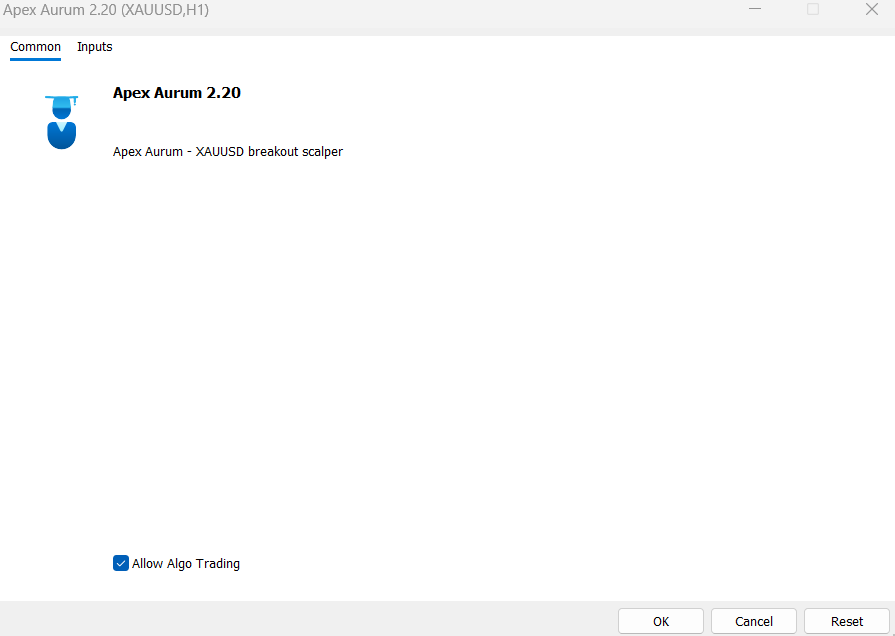Click the bold Apex Aurum 2.20 heading

click(177, 93)
